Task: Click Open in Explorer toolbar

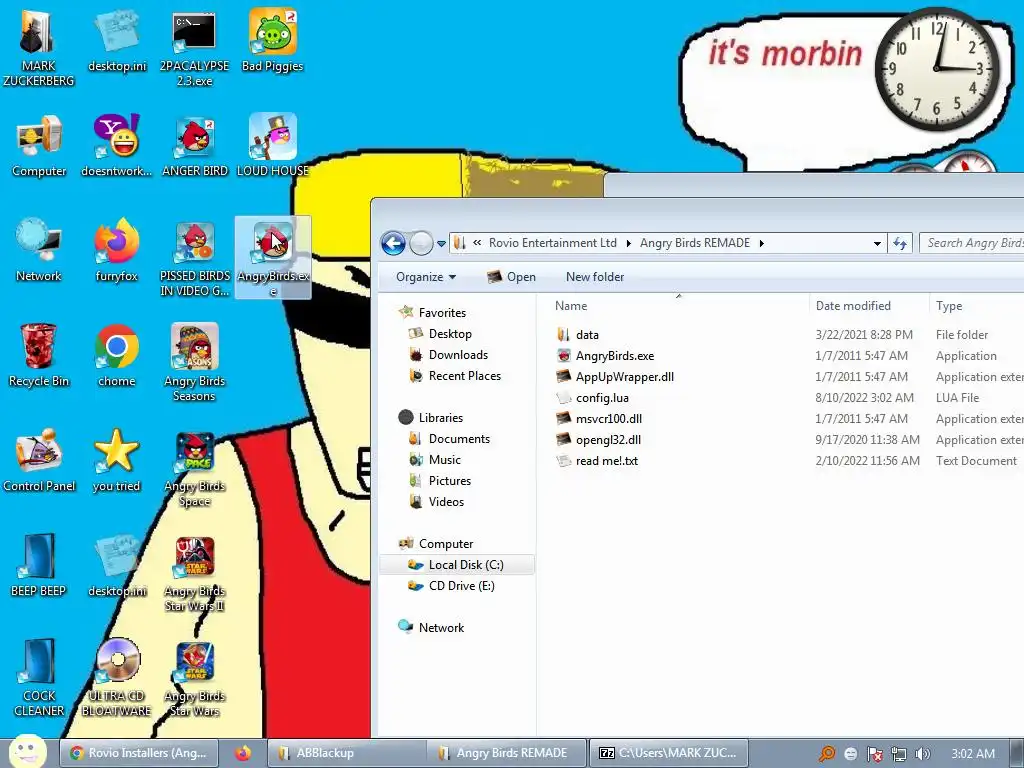Action: click(x=511, y=277)
